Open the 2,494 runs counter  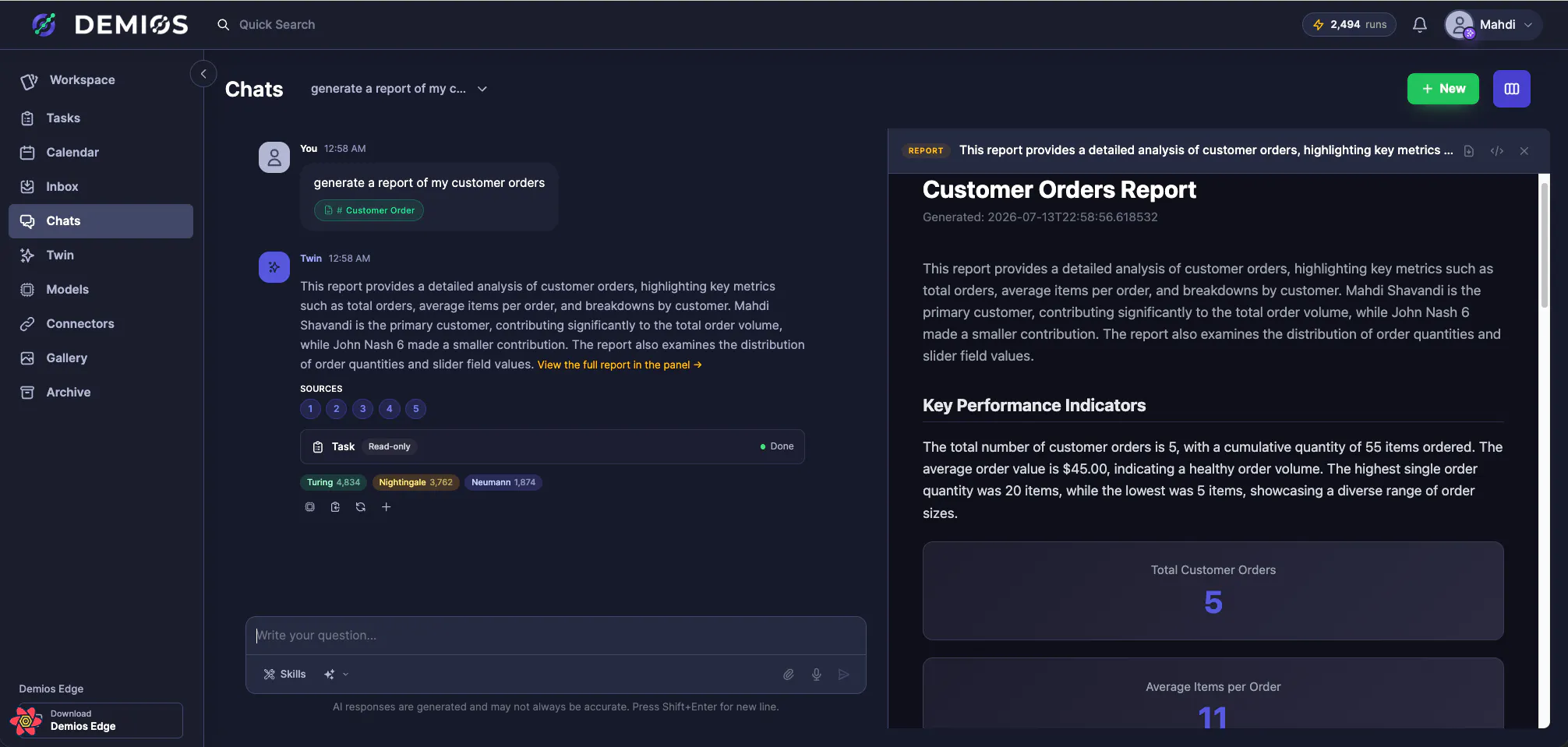coord(1349,25)
